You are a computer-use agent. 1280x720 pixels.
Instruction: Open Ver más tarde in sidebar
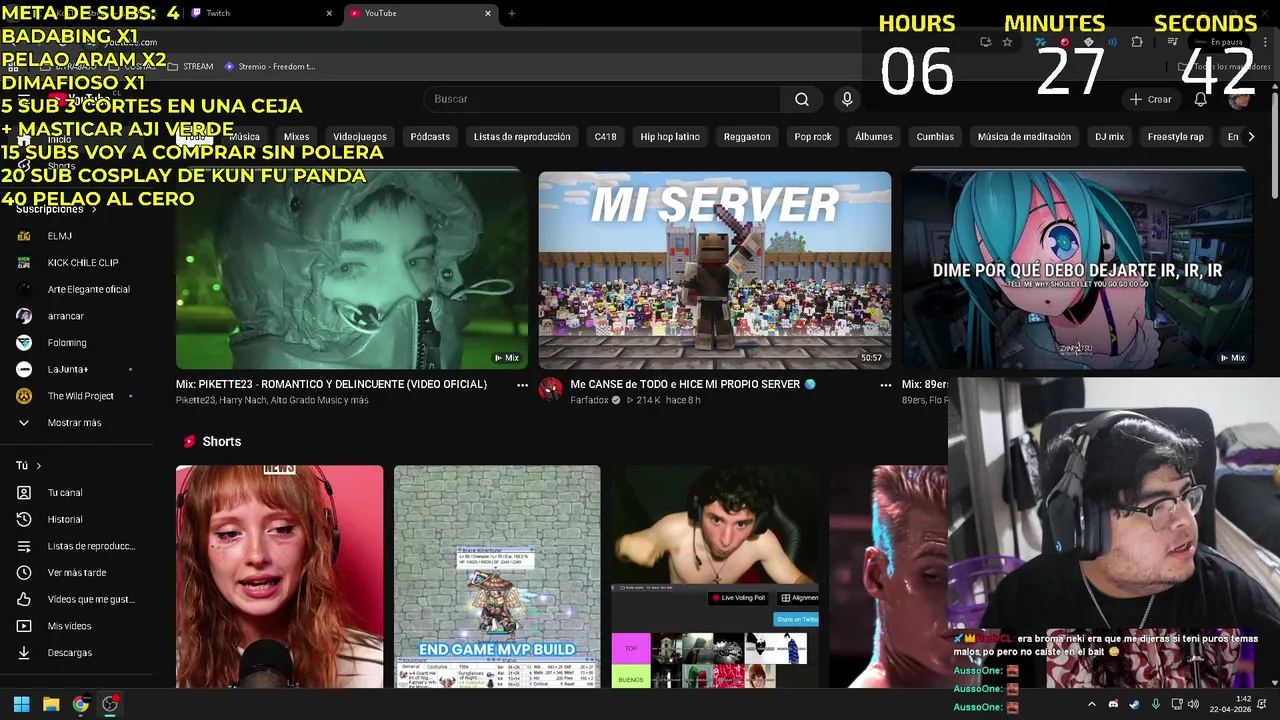coord(76,572)
